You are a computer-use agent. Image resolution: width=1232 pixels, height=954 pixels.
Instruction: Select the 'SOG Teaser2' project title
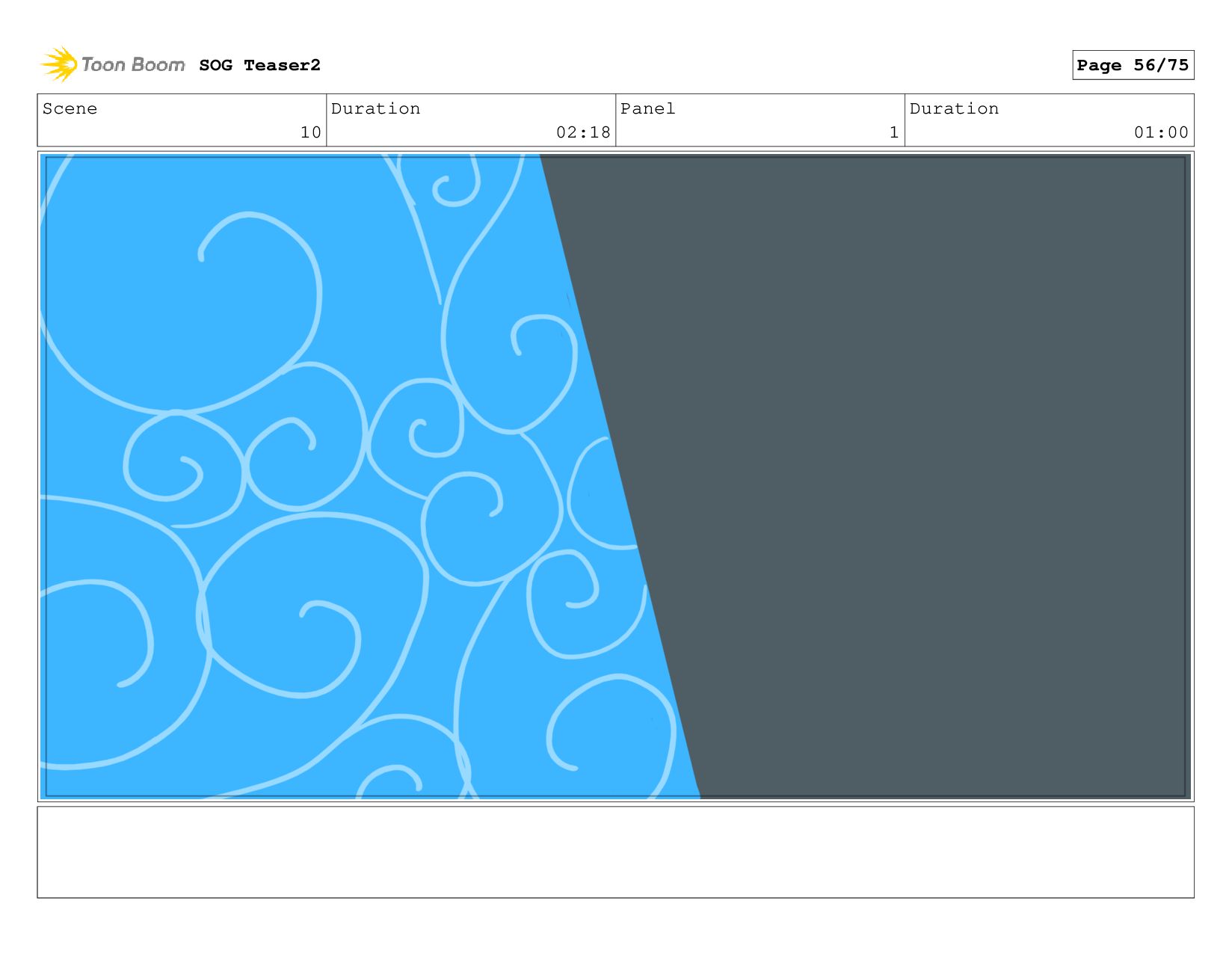point(259,65)
